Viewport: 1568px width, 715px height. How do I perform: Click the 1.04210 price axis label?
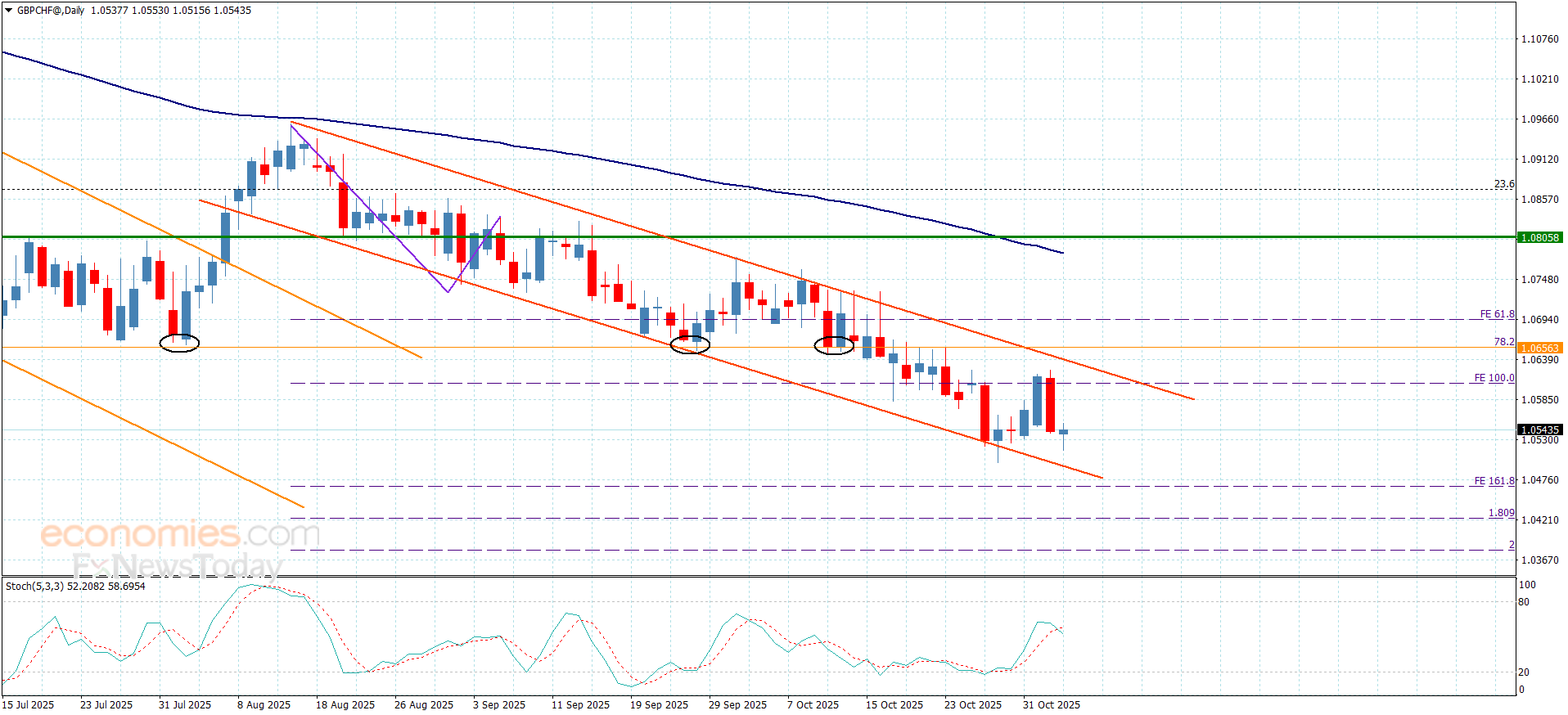pyautogui.click(x=1539, y=520)
